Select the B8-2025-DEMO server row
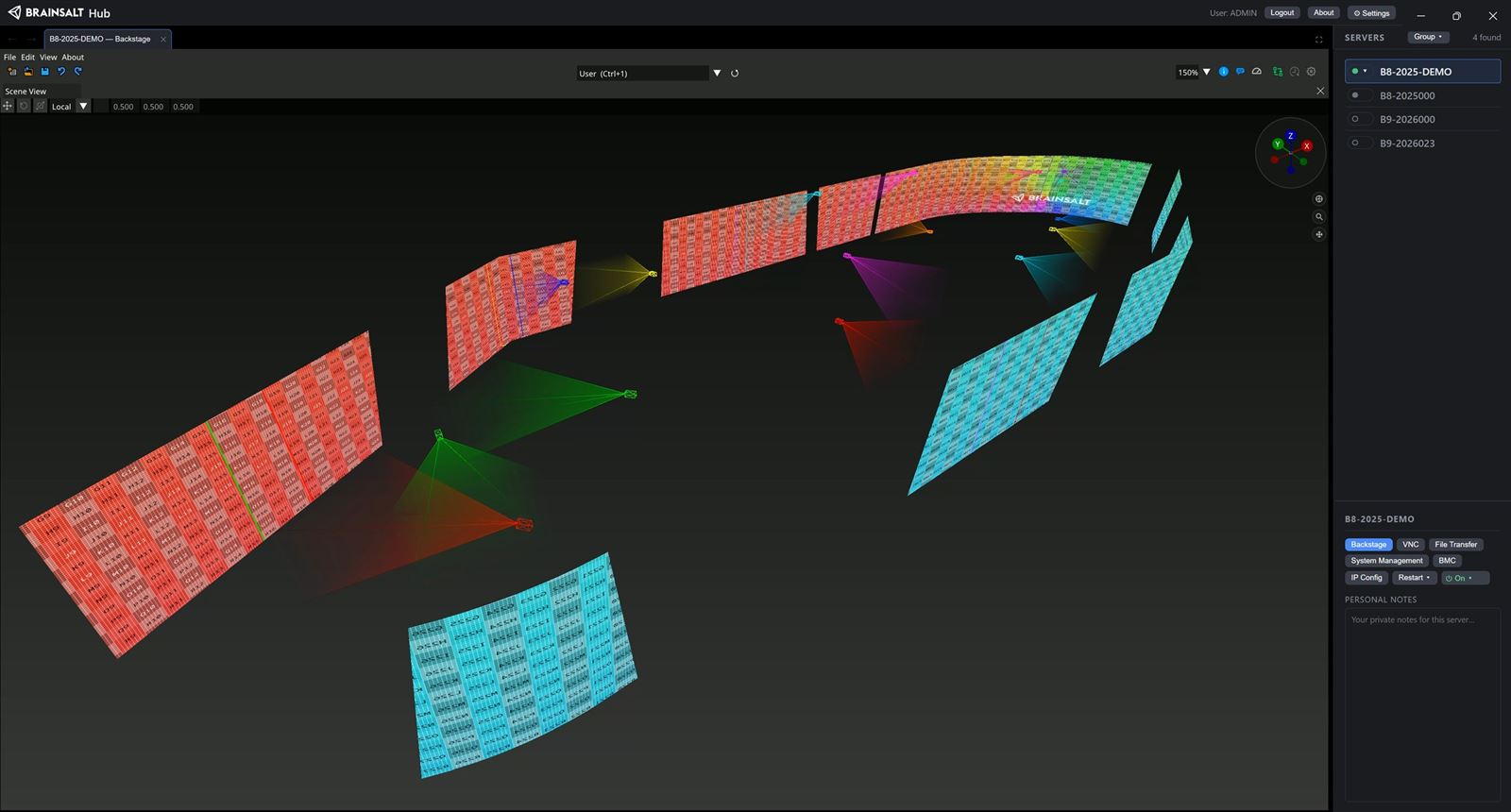Image resolution: width=1511 pixels, height=812 pixels. click(x=1422, y=71)
